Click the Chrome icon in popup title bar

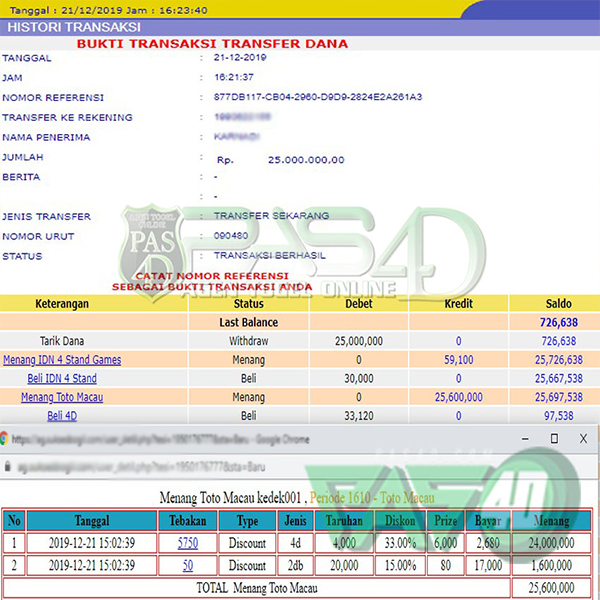point(4,439)
